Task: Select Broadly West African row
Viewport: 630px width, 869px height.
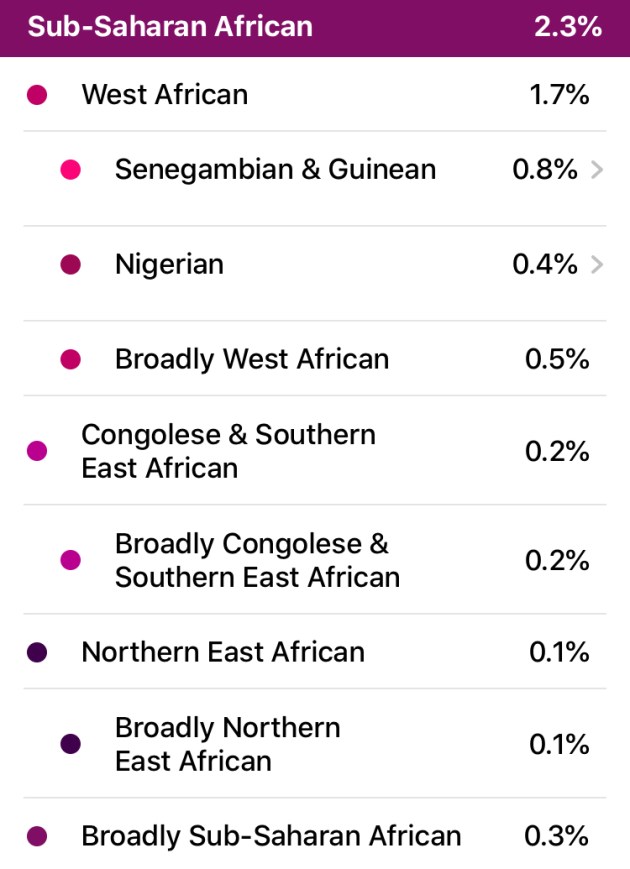Action: pyautogui.click(x=252, y=359)
